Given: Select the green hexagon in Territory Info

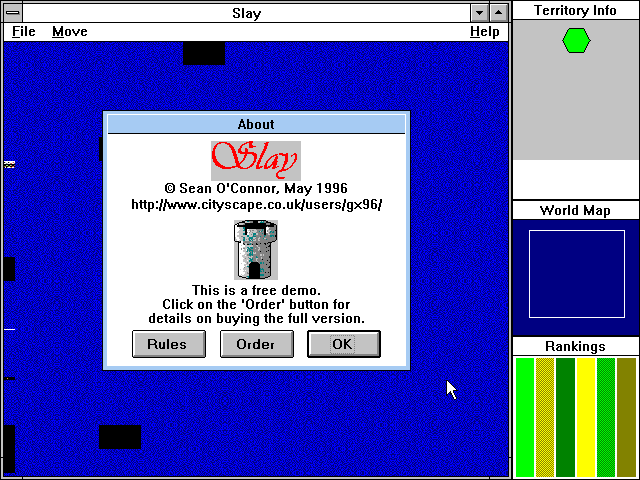Looking at the screenshot, I should (x=576, y=40).
